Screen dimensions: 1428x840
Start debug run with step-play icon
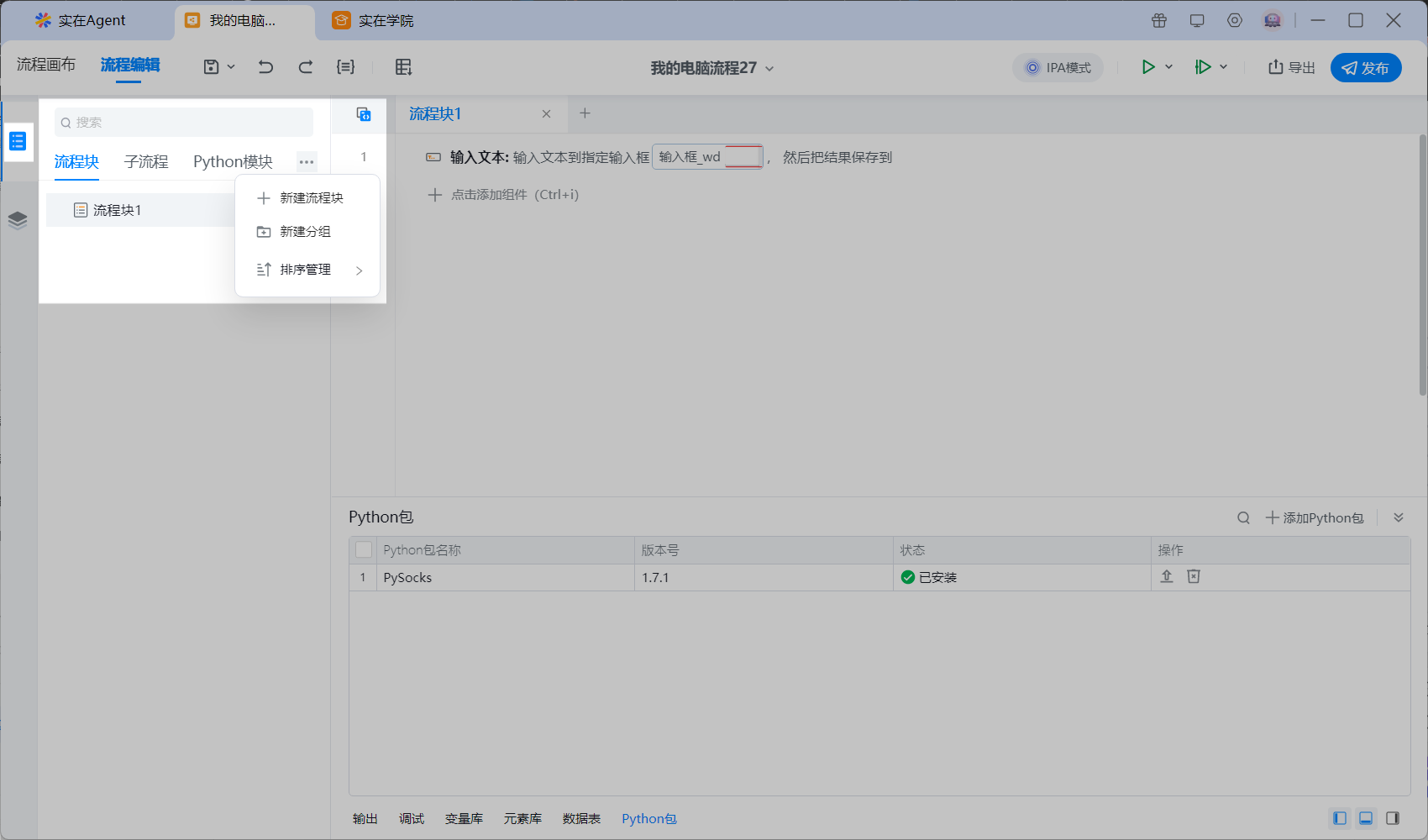[1203, 67]
